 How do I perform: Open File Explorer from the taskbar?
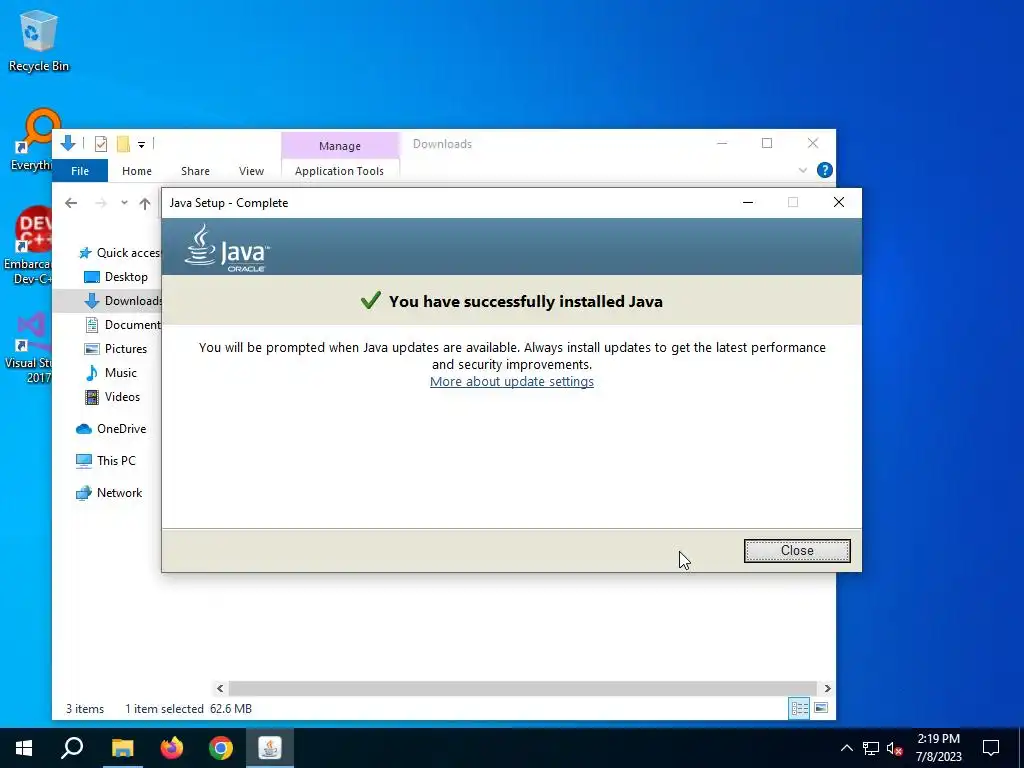point(122,748)
